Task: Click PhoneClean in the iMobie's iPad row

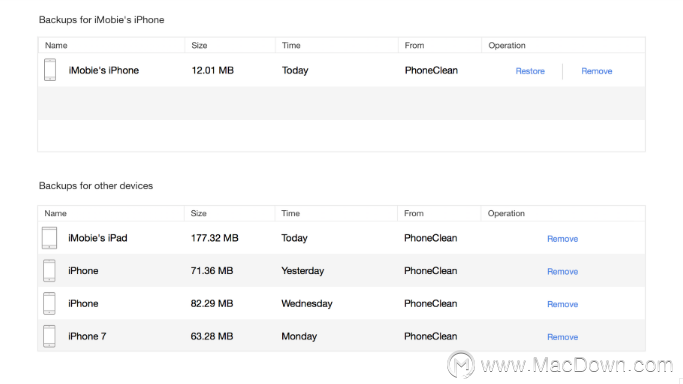Action: coord(430,238)
